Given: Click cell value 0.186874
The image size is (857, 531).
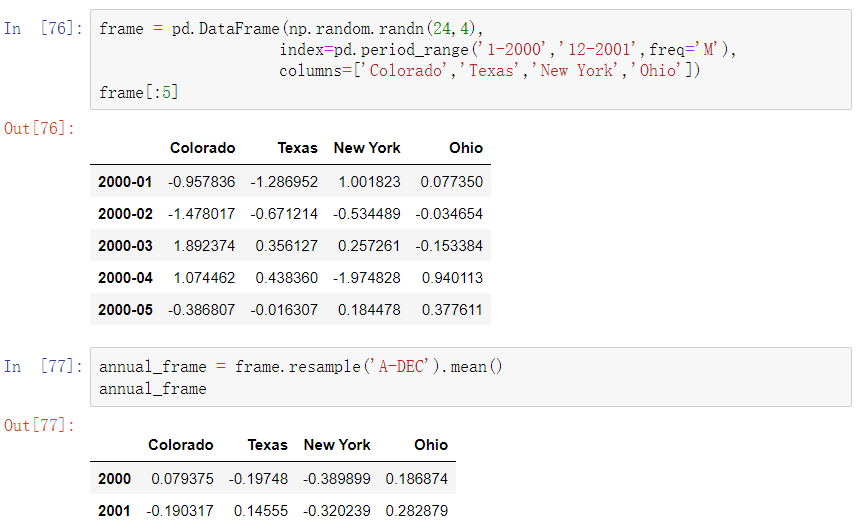Looking at the screenshot, I should click(x=416, y=479).
